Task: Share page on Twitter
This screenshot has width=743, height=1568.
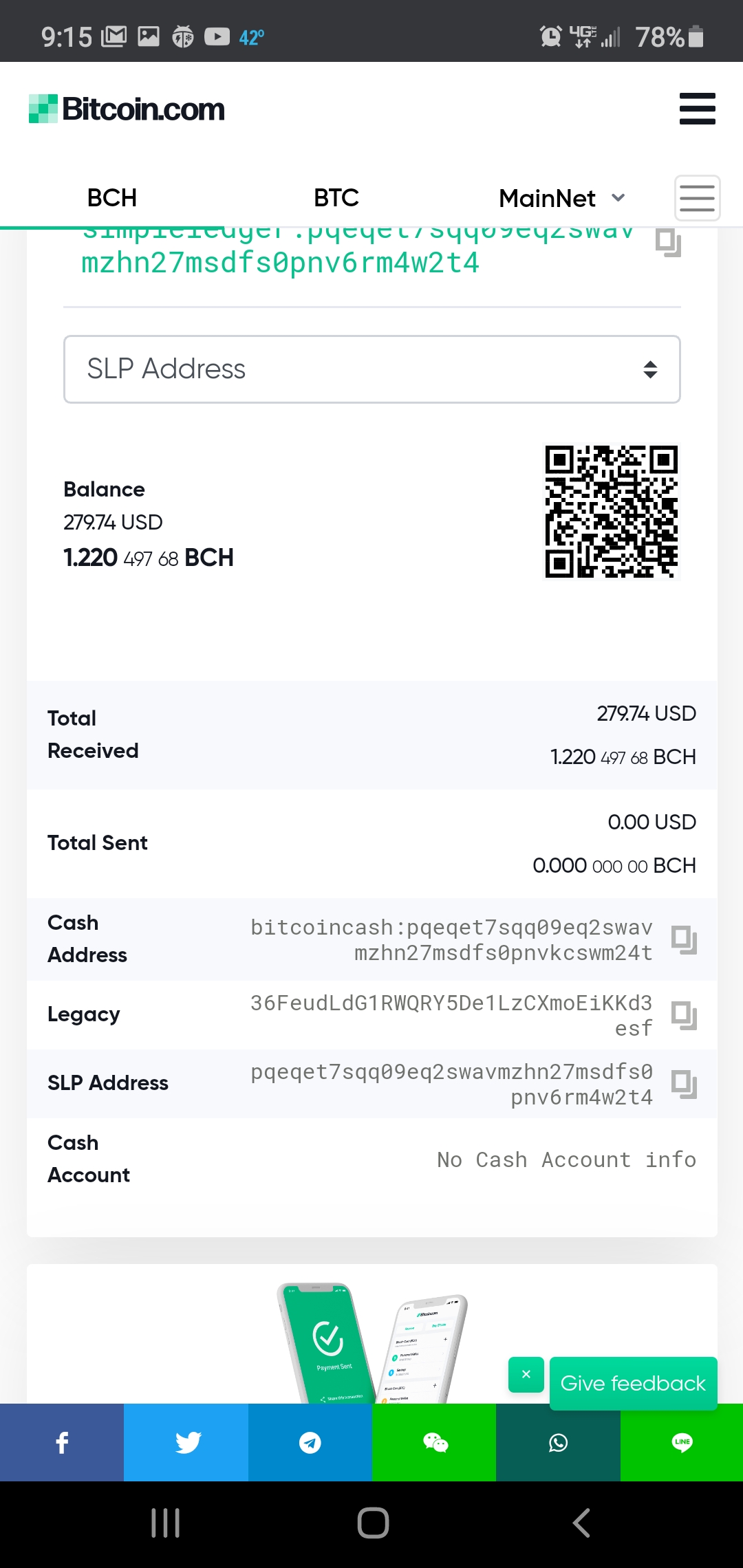Action: click(186, 1442)
